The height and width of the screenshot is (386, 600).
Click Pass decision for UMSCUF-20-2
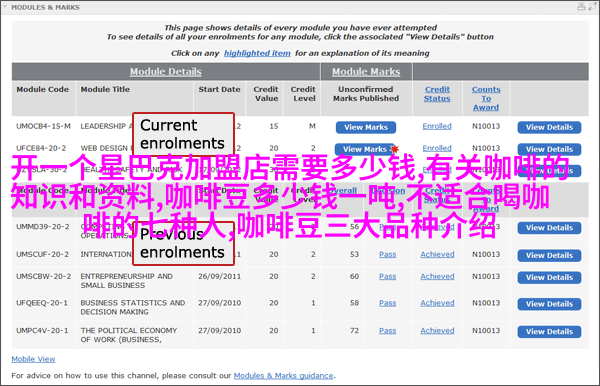click(388, 254)
